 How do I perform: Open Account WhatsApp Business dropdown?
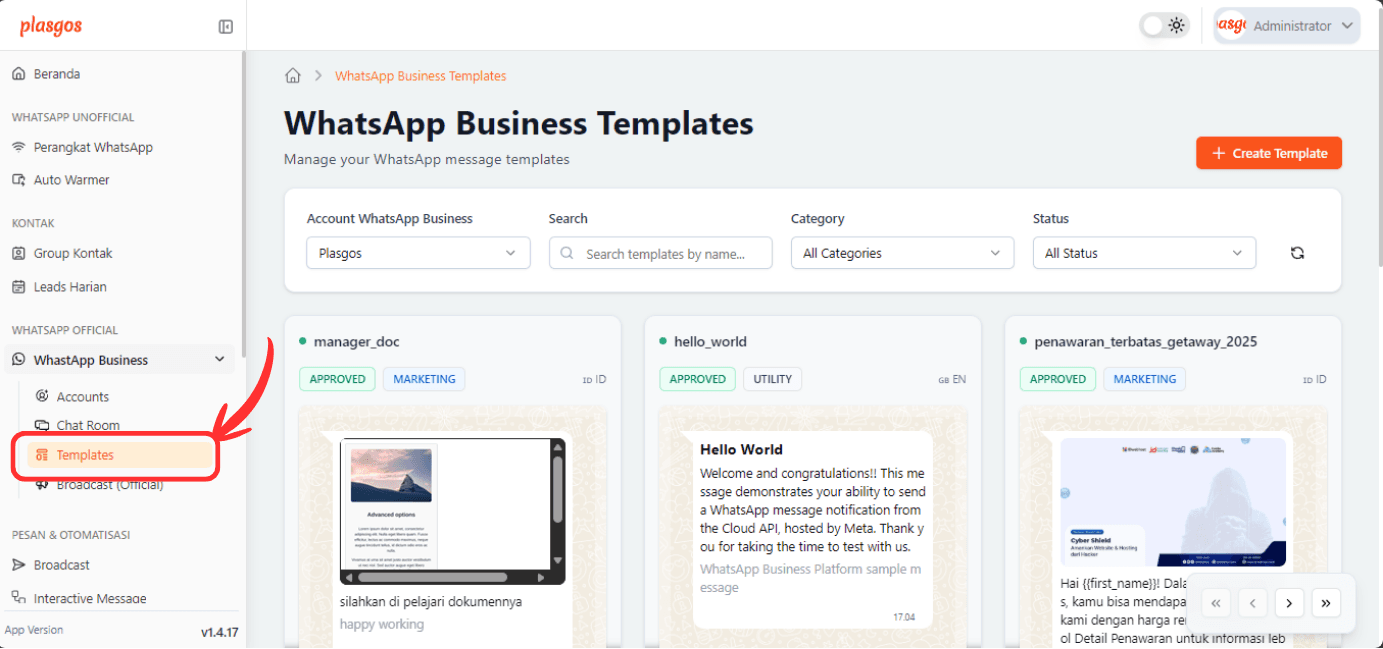click(418, 253)
